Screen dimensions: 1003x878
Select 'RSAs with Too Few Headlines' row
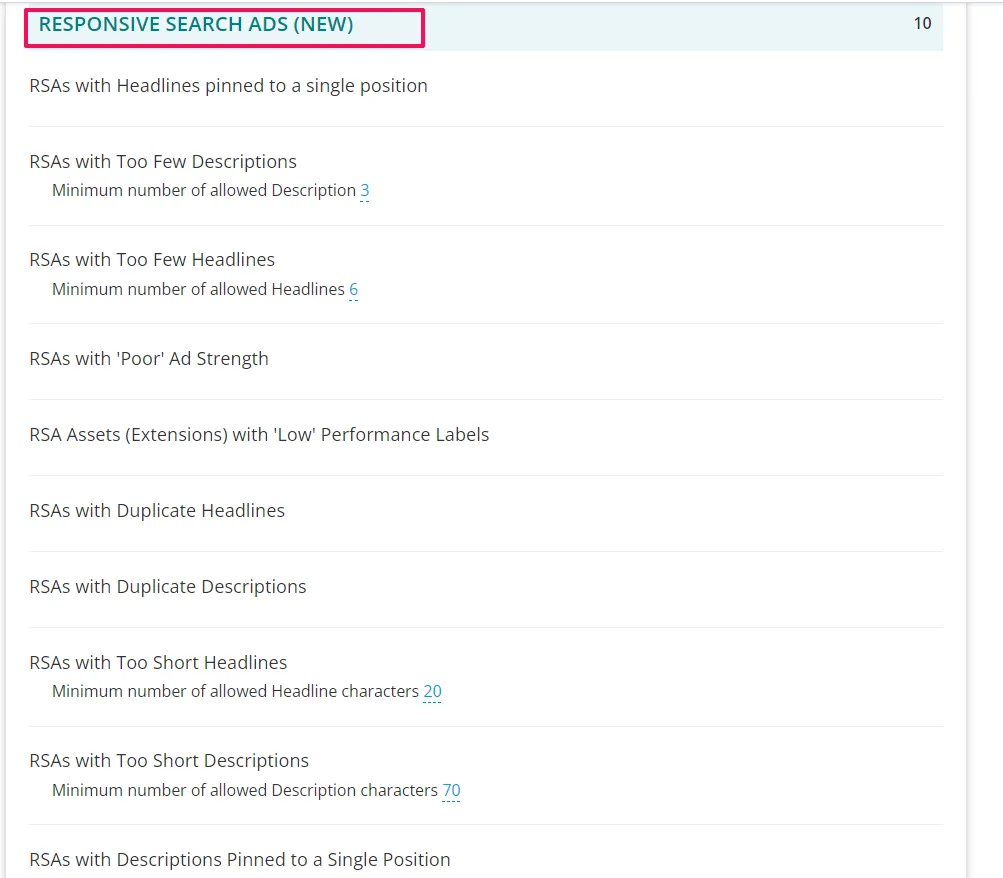pyautogui.click(x=152, y=260)
